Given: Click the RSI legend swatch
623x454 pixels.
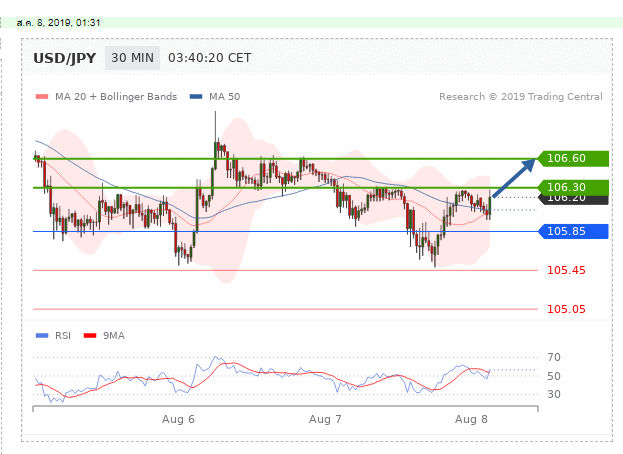Looking at the screenshot, I should (x=42, y=336).
